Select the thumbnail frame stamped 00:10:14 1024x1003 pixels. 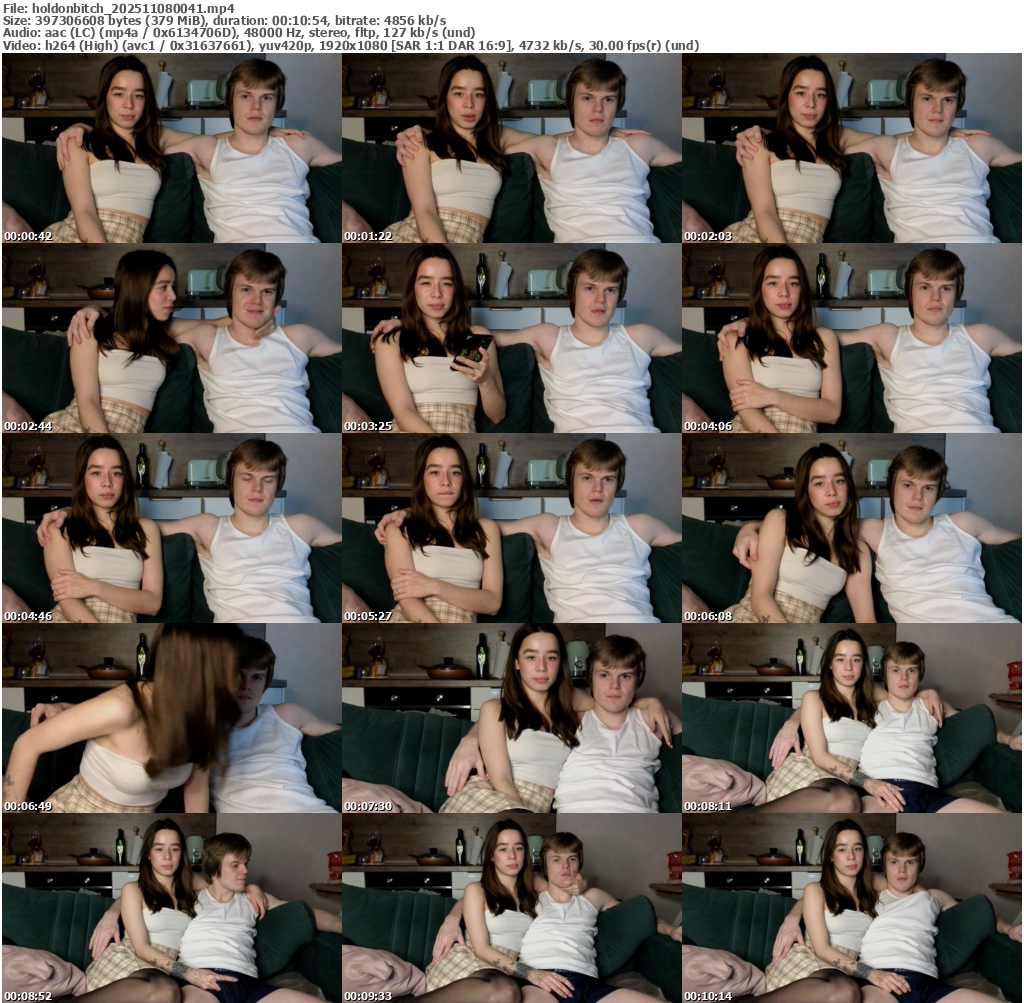tap(852, 908)
